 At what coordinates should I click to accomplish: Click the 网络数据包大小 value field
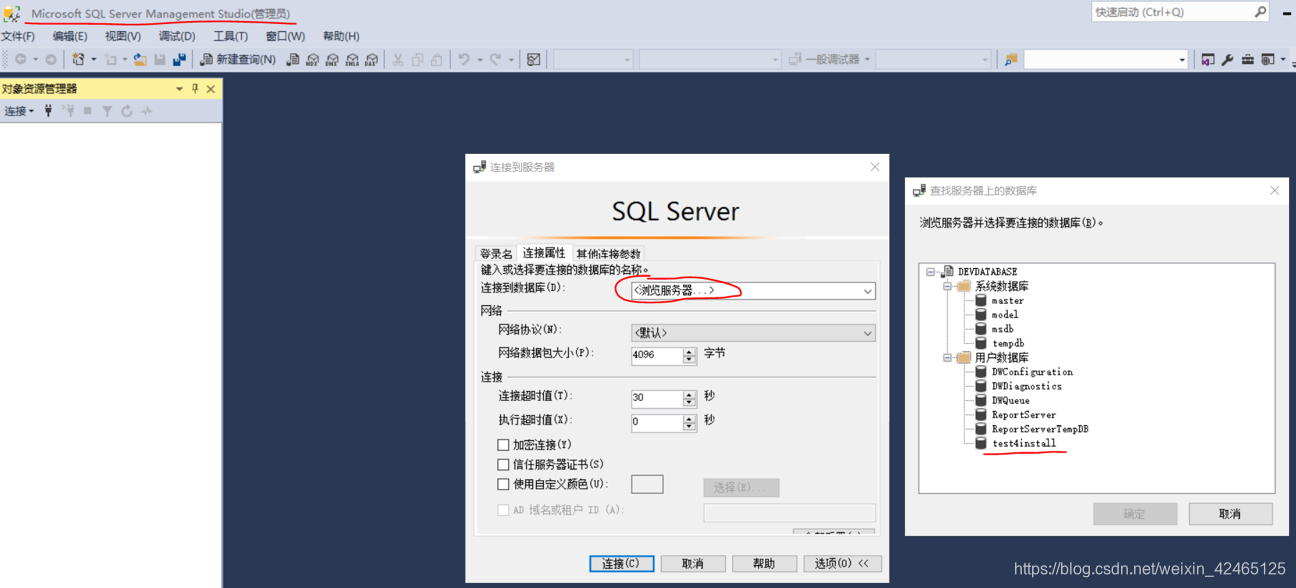coord(657,355)
